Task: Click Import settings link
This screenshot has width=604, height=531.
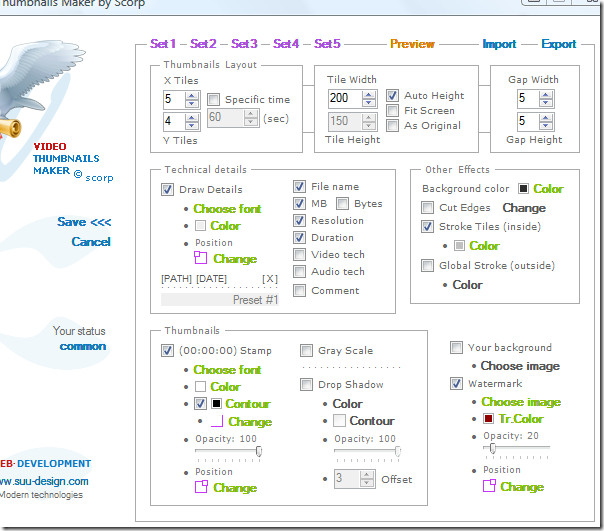Action: click(499, 44)
